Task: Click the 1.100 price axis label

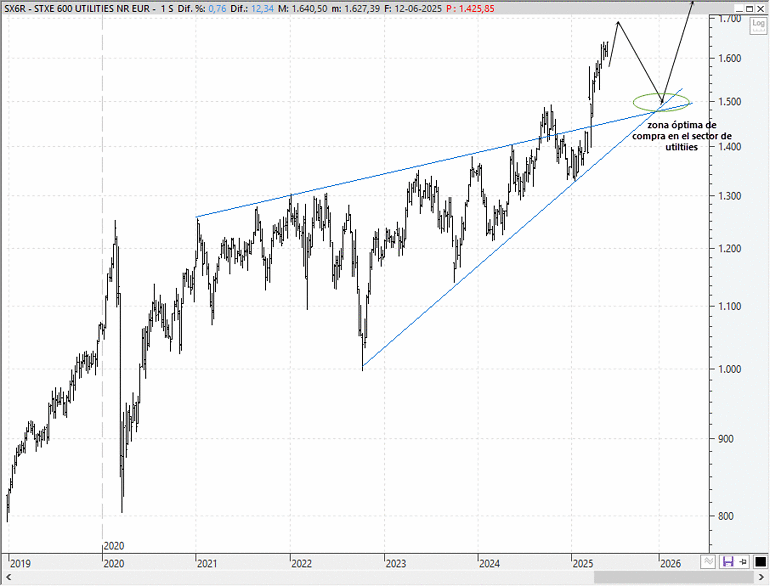Action: (730, 306)
